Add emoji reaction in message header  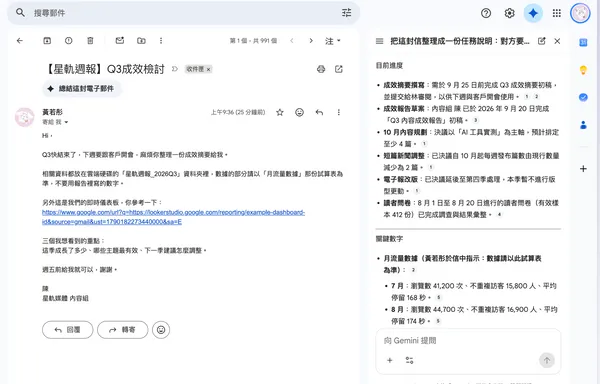pyautogui.click(x=300, y=112)
